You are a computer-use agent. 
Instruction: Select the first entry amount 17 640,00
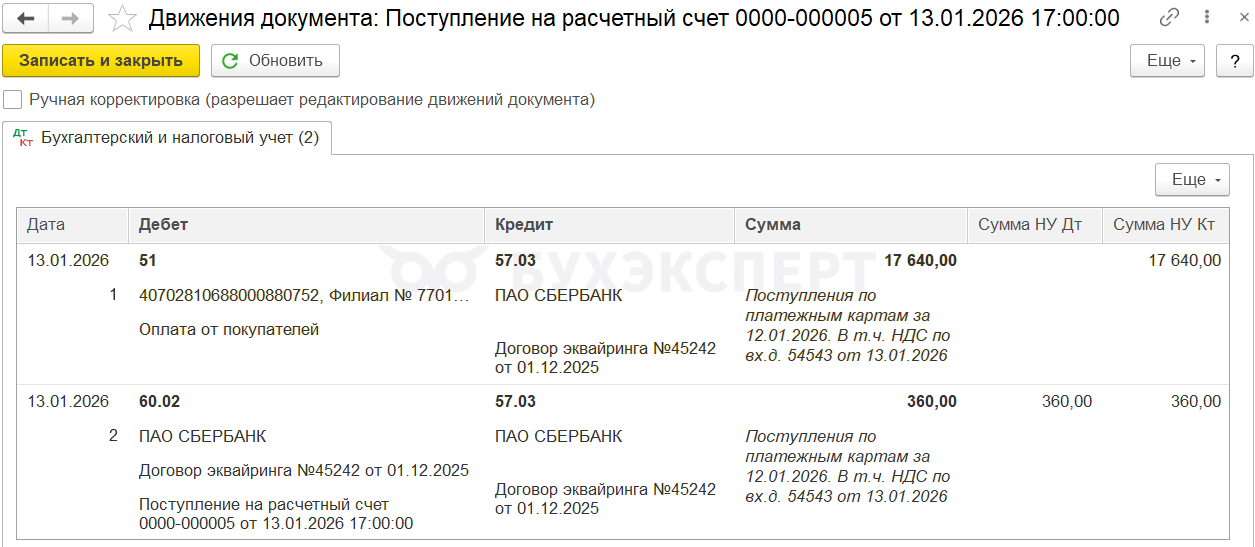point(920,261)
